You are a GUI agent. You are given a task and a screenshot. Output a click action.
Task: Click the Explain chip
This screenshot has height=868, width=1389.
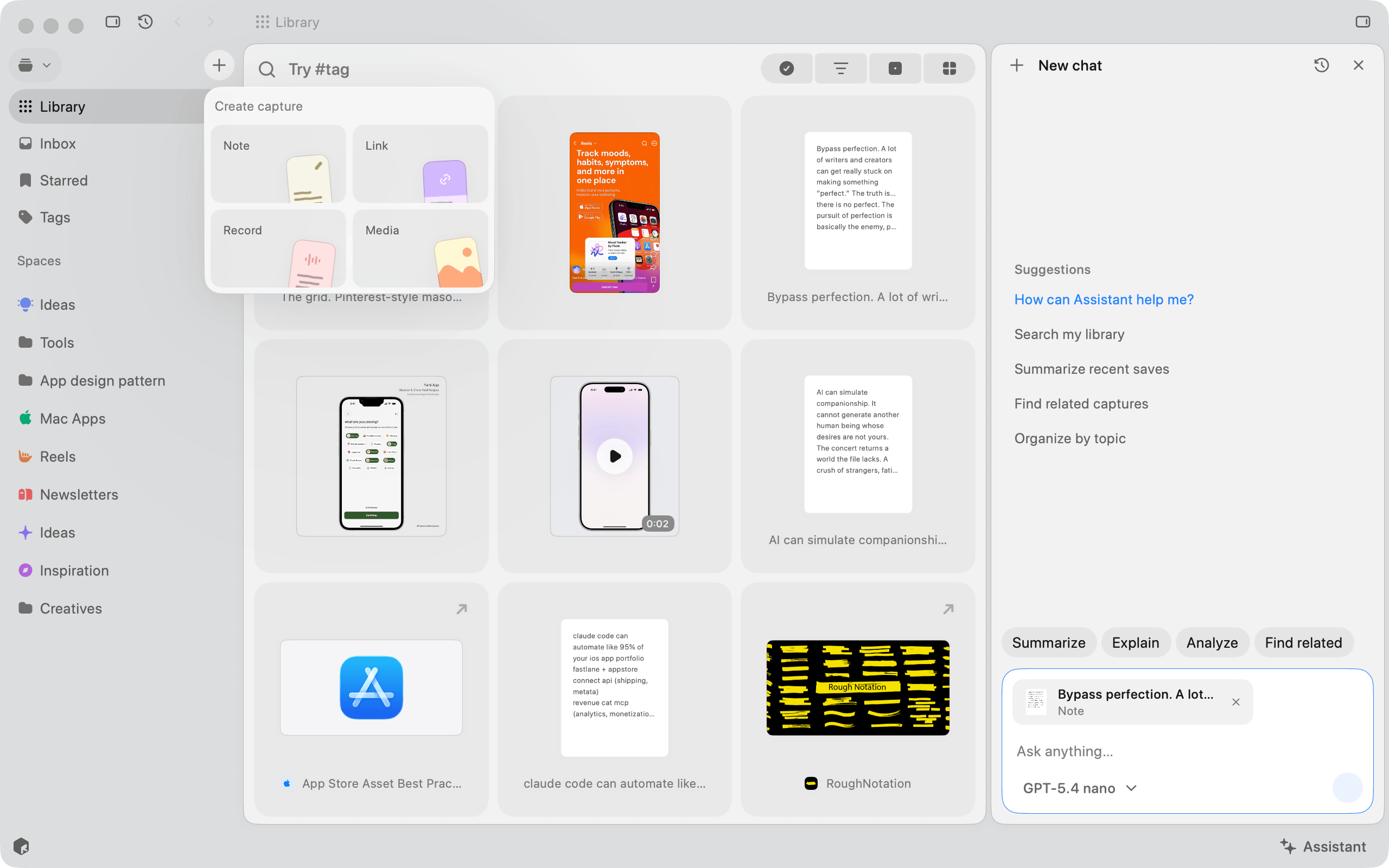1135,642
